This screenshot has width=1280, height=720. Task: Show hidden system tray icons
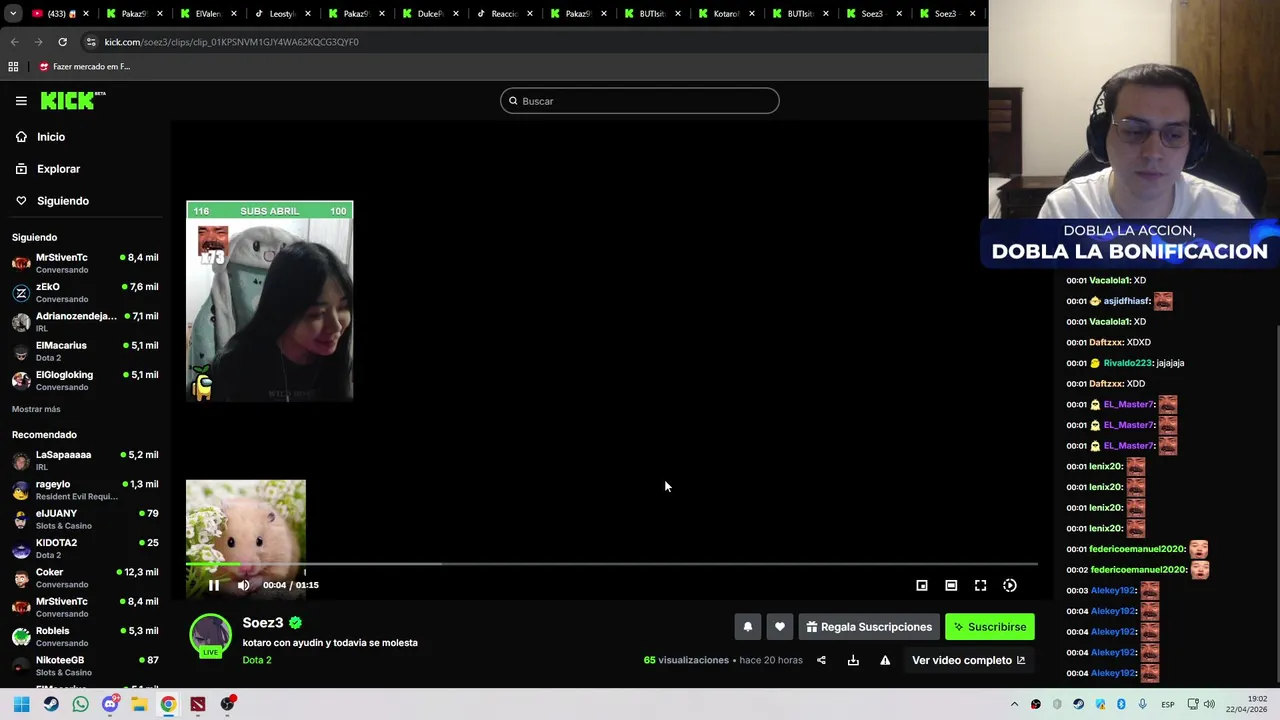(1014, 704)
